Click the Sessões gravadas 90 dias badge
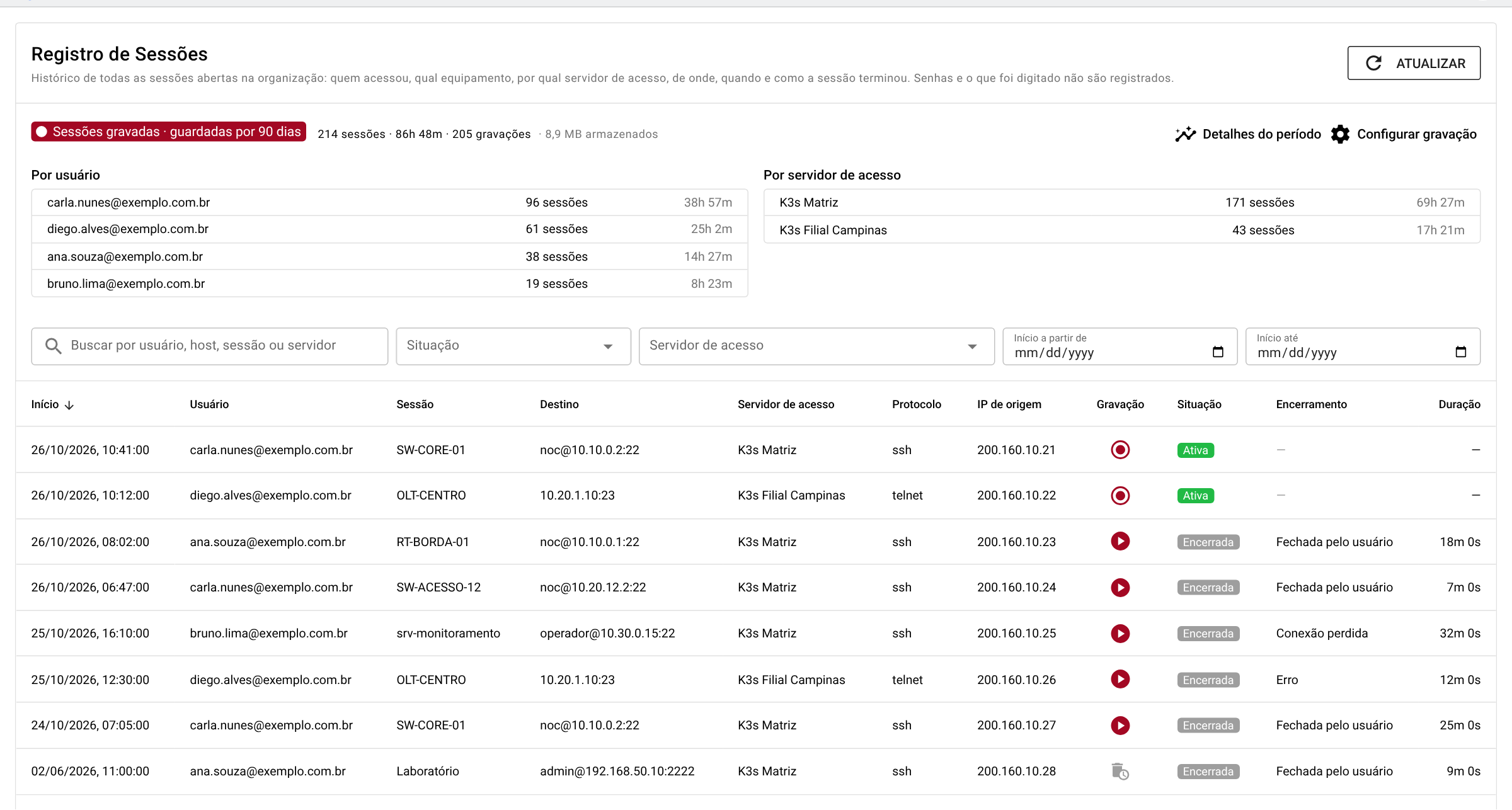 coord(169,132)
